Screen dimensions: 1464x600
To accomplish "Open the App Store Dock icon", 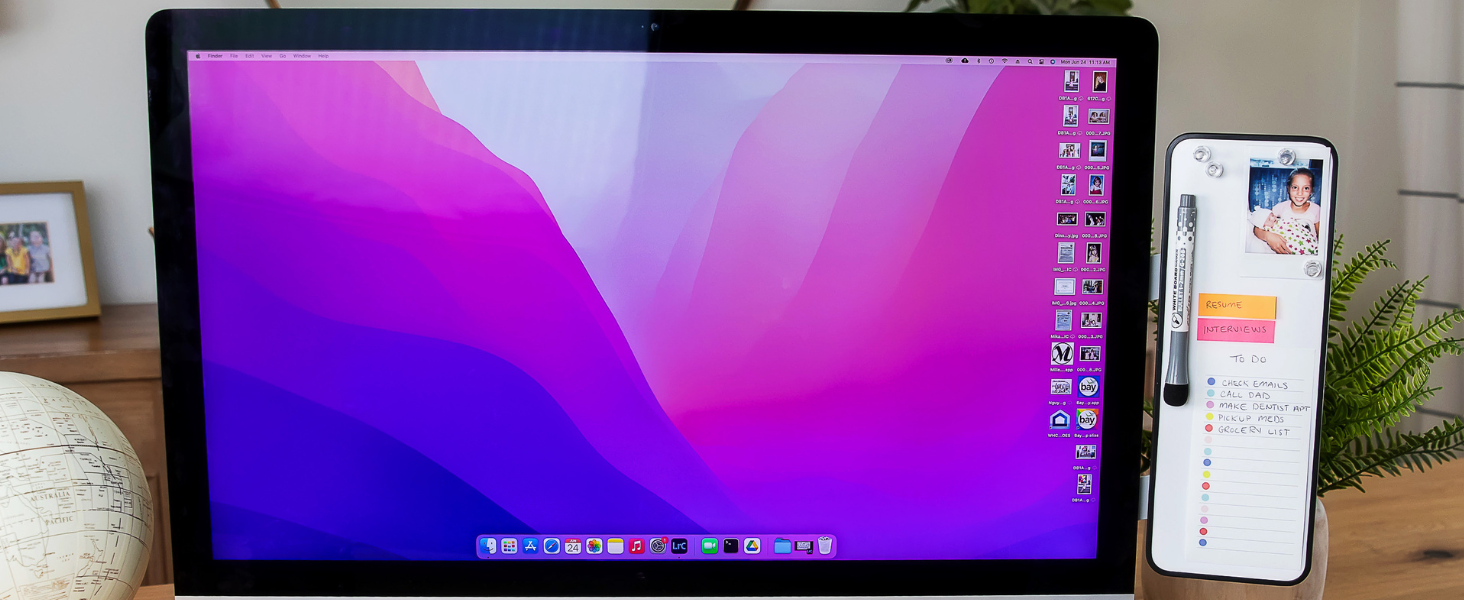I will (x=530, y=546).
